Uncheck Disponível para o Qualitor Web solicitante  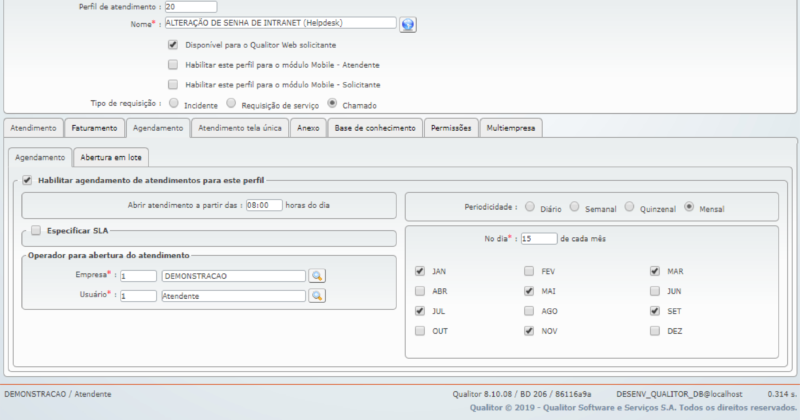(x=173, y=45)
